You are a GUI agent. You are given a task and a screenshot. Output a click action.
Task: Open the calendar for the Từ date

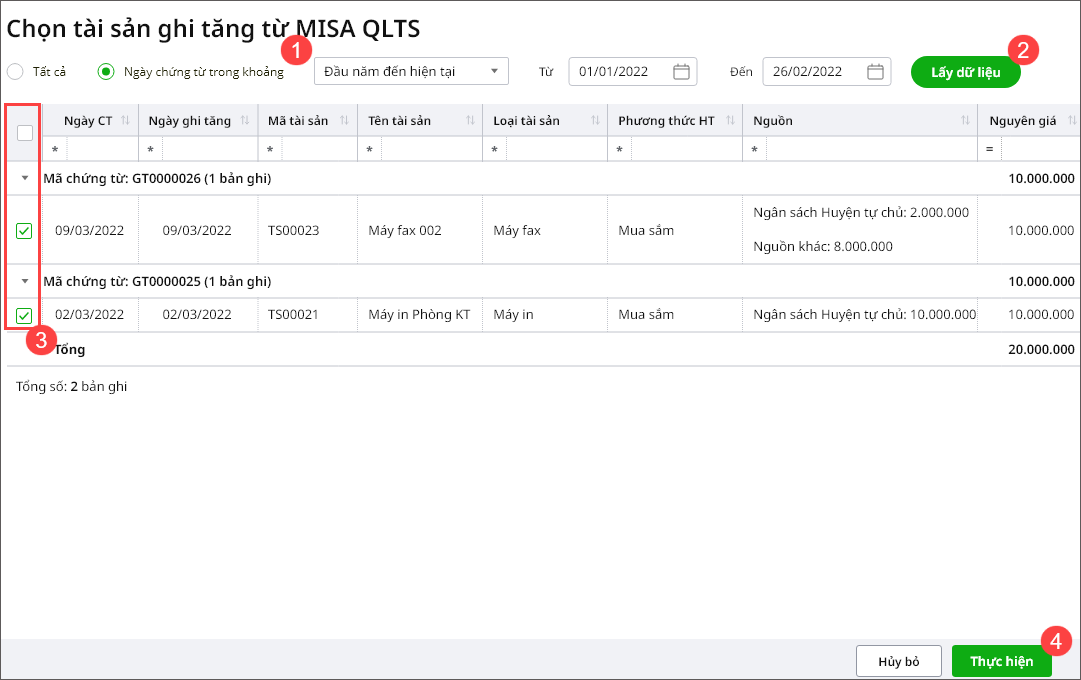[x=681, y=72]
